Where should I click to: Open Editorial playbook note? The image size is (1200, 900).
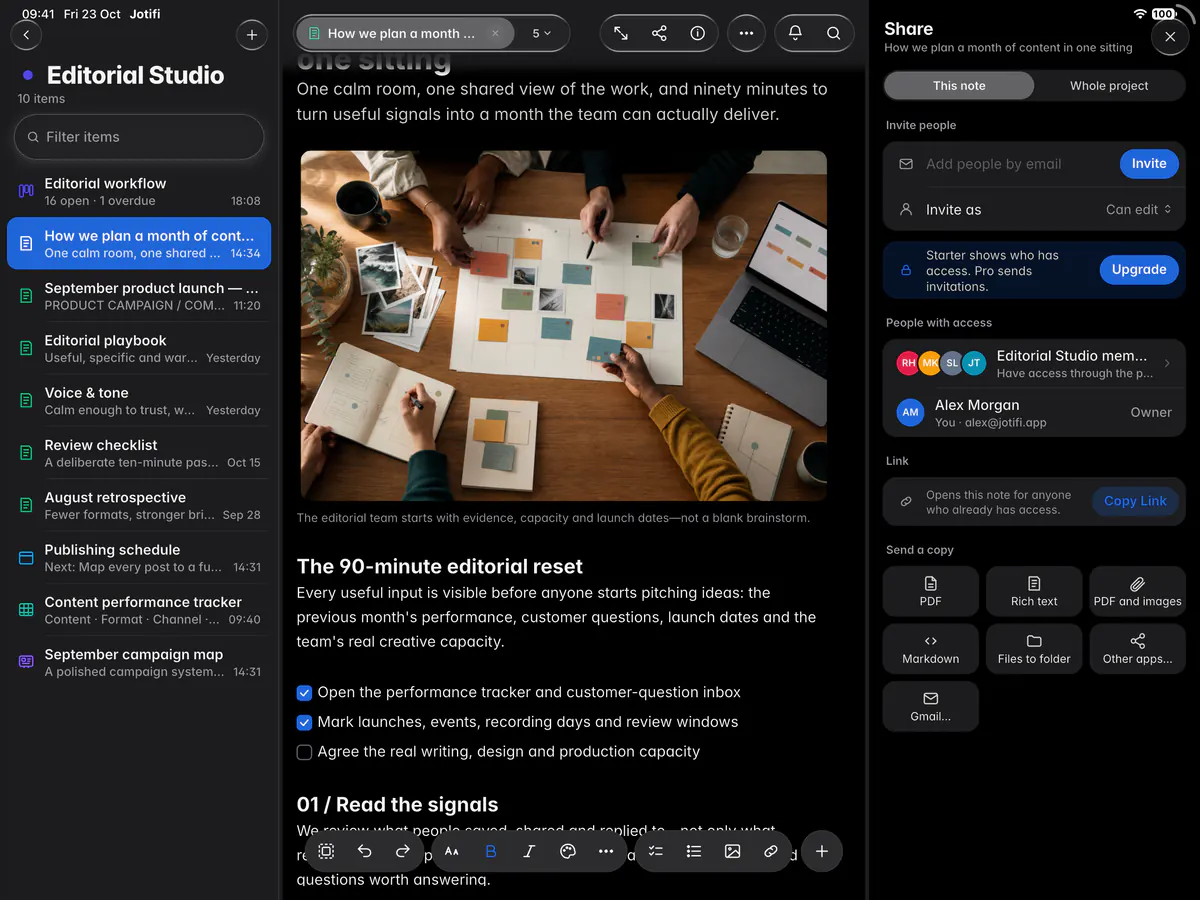pyautogui.click(x=139, y=348)
